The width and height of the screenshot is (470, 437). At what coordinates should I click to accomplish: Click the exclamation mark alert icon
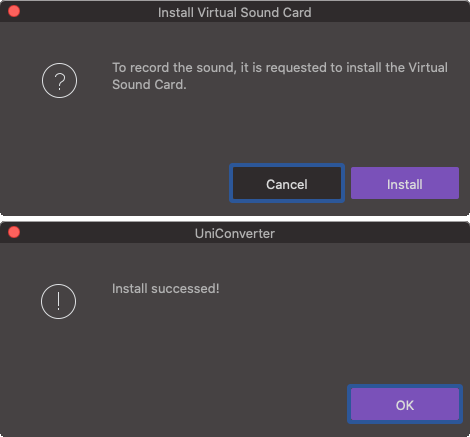pyautogui.click(x=59, y=301)
